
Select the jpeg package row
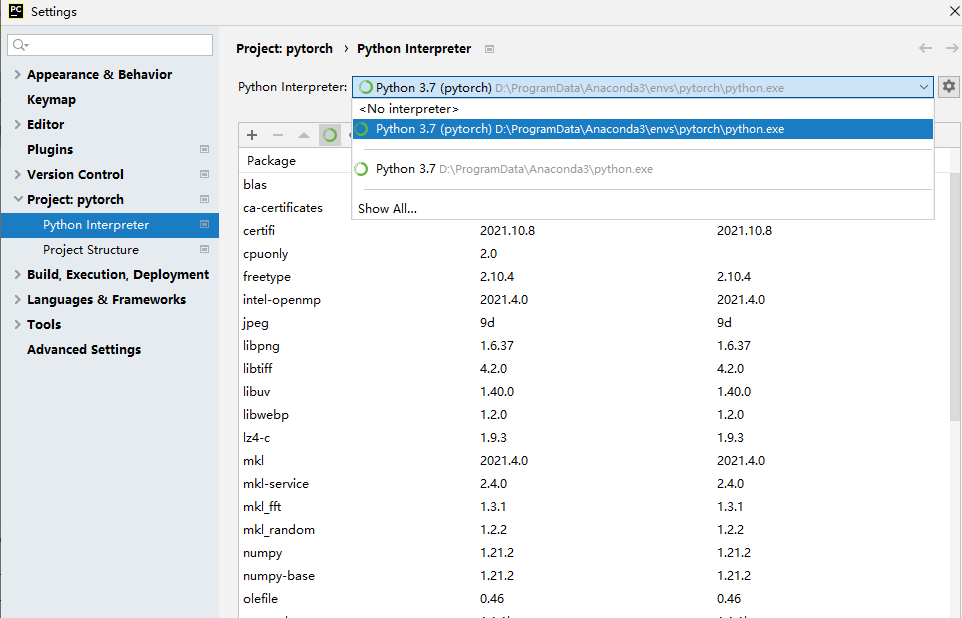(x=594, y=323)
